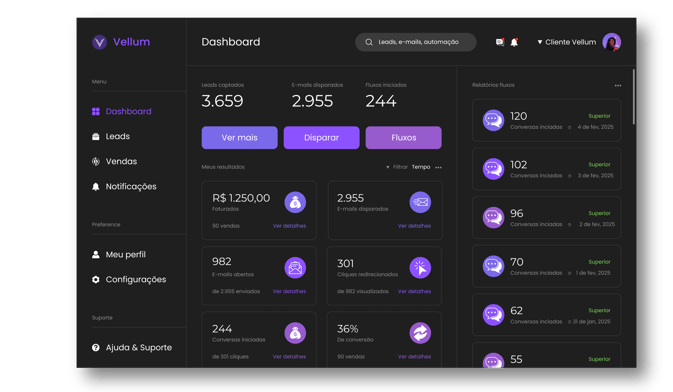Click the Leads briefcase icon
Screen dimensions: 673x392
pyautogui.click(x=96, y=137)
